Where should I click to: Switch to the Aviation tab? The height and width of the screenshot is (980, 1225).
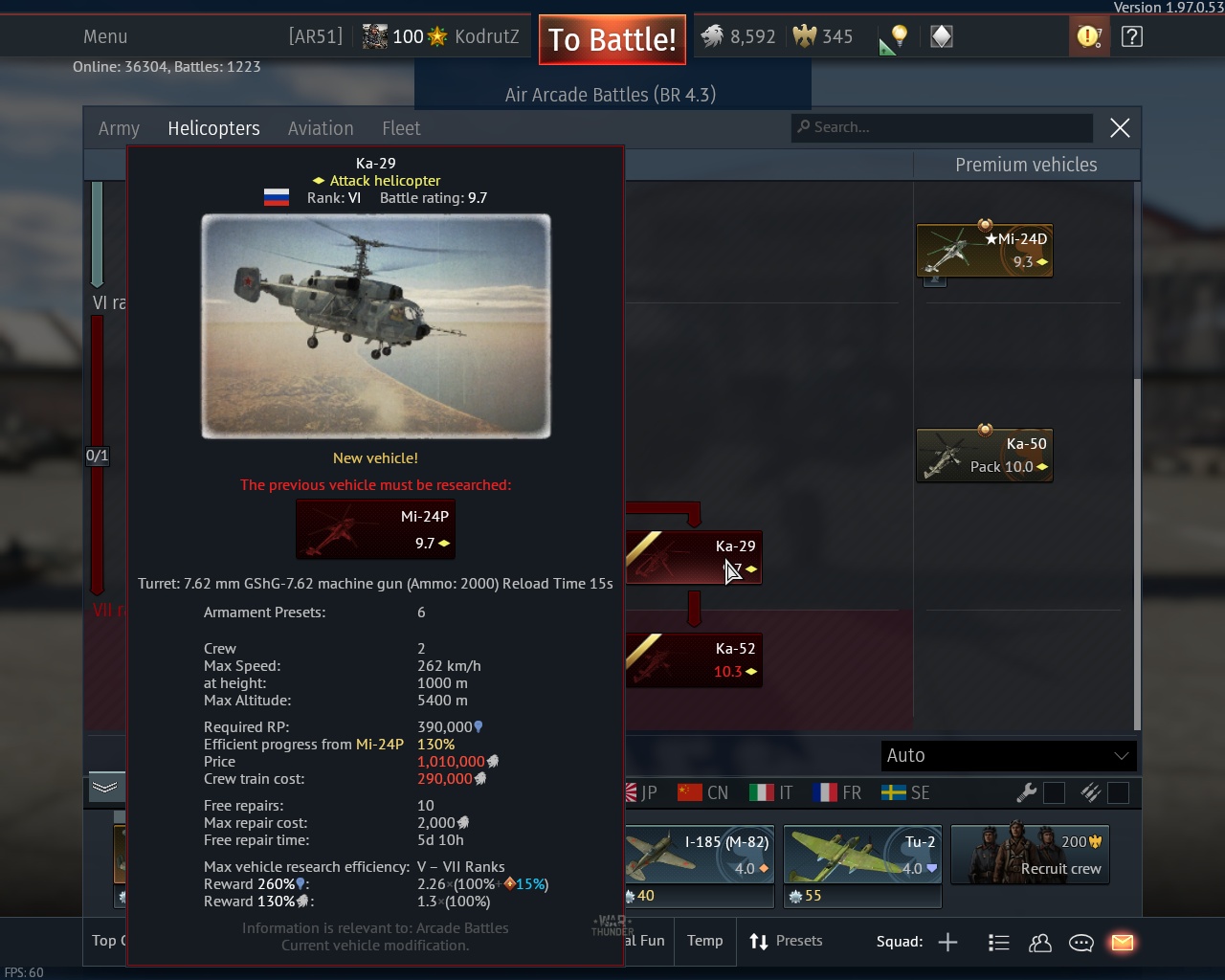click(x=321, y=128)
